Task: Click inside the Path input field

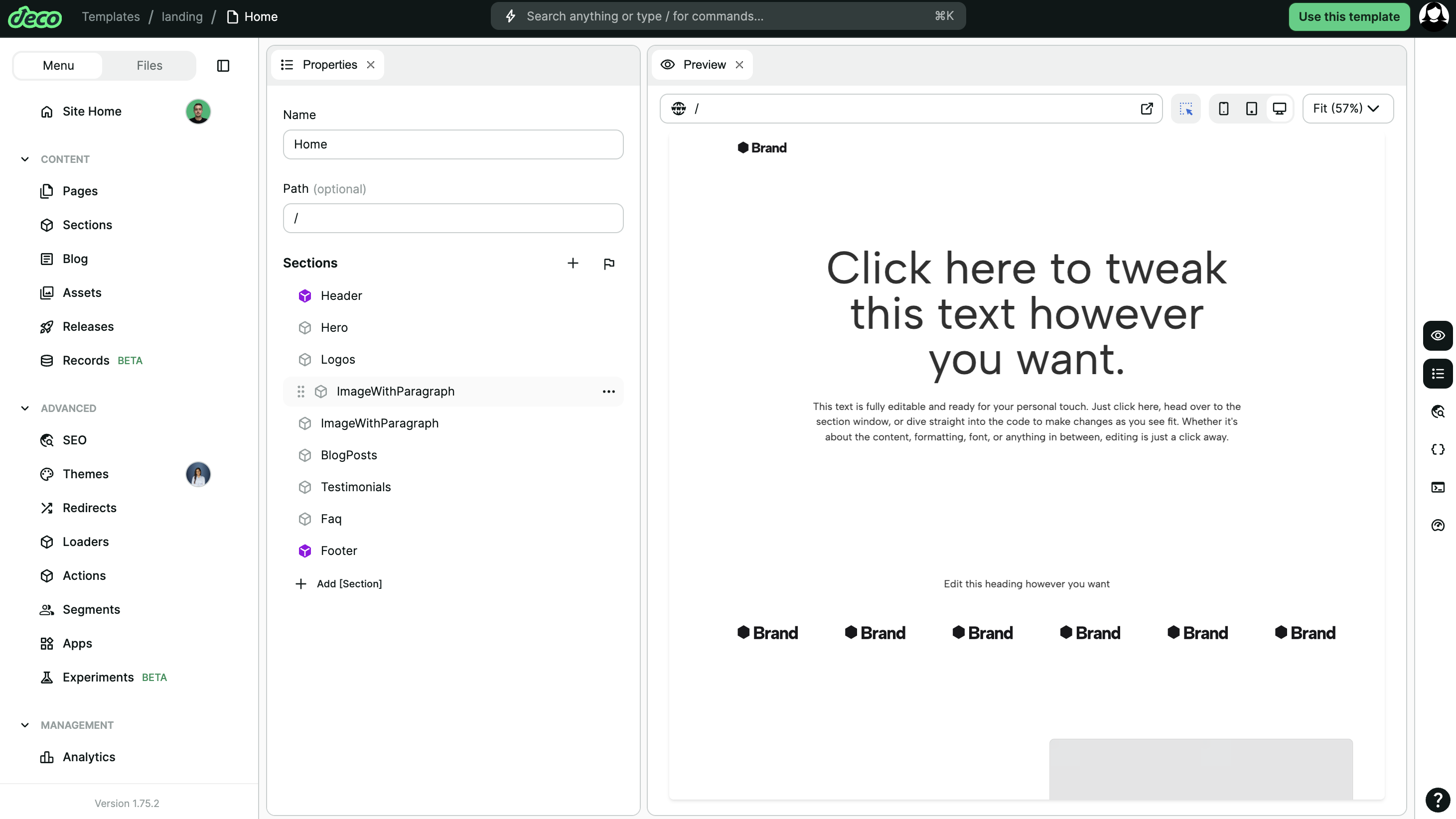Action: [x=452, y=218]
